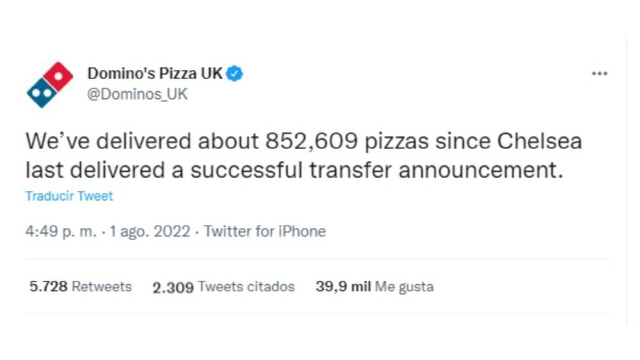Click the Traducir Tweet link
The image size is (640, 360).
pos(69,196)
